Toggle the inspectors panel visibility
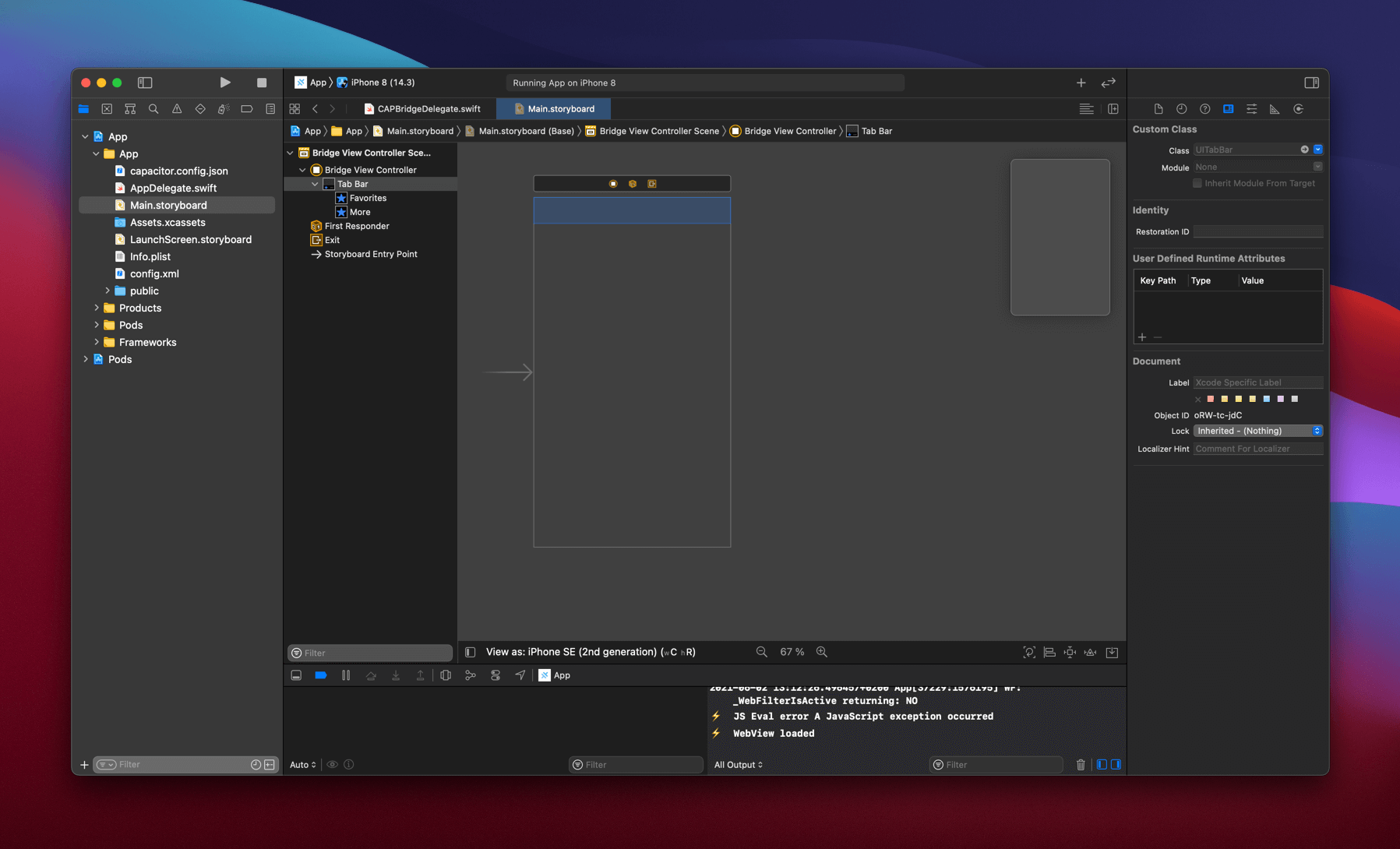Image resolution: width=1400 pixels, height=849 pixels. [x=1311, y=83]
